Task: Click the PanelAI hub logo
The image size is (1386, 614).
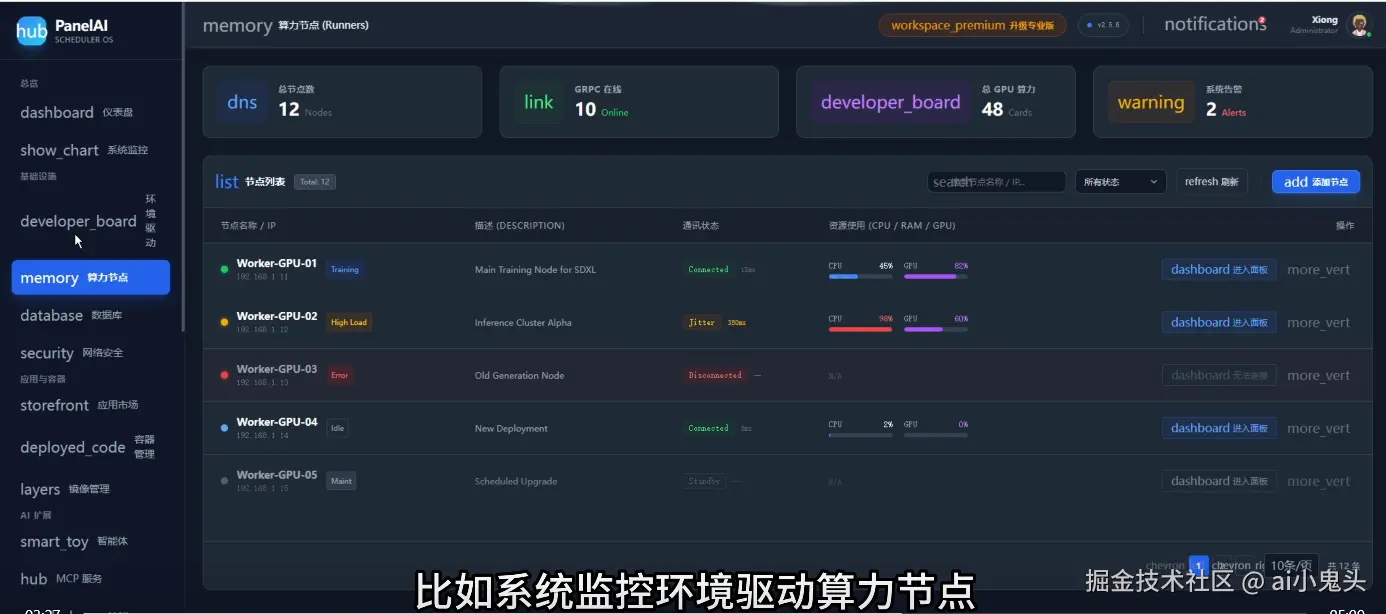Action: pyautogui.click(x=32, y=31)
